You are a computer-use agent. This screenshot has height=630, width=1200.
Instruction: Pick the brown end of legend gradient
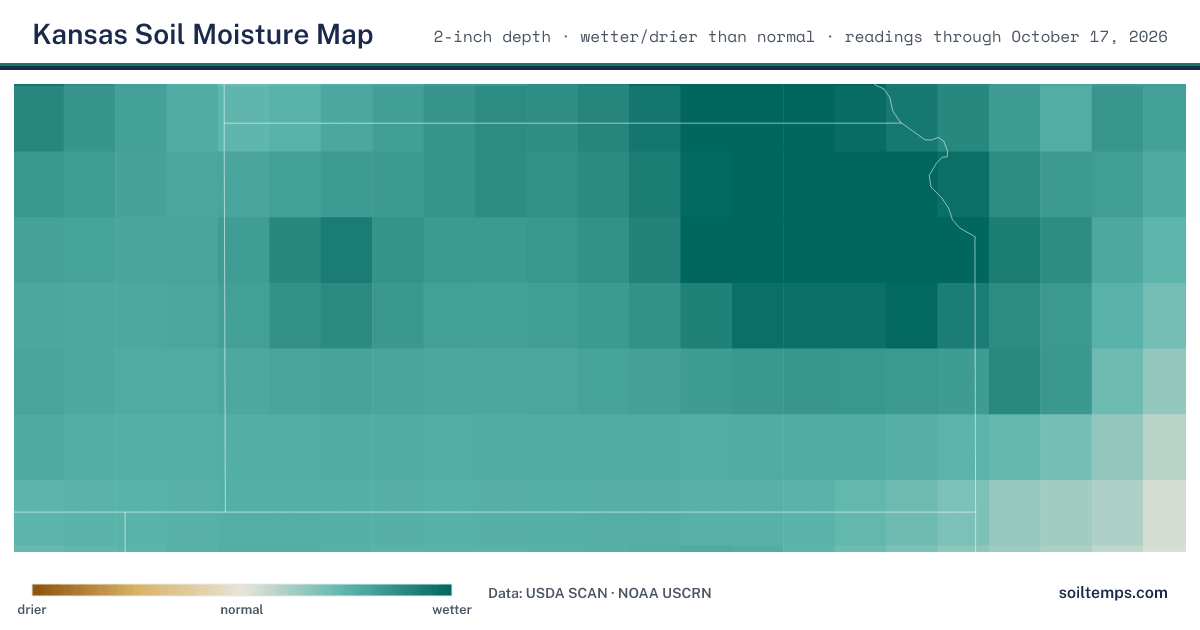pos(38,590)
